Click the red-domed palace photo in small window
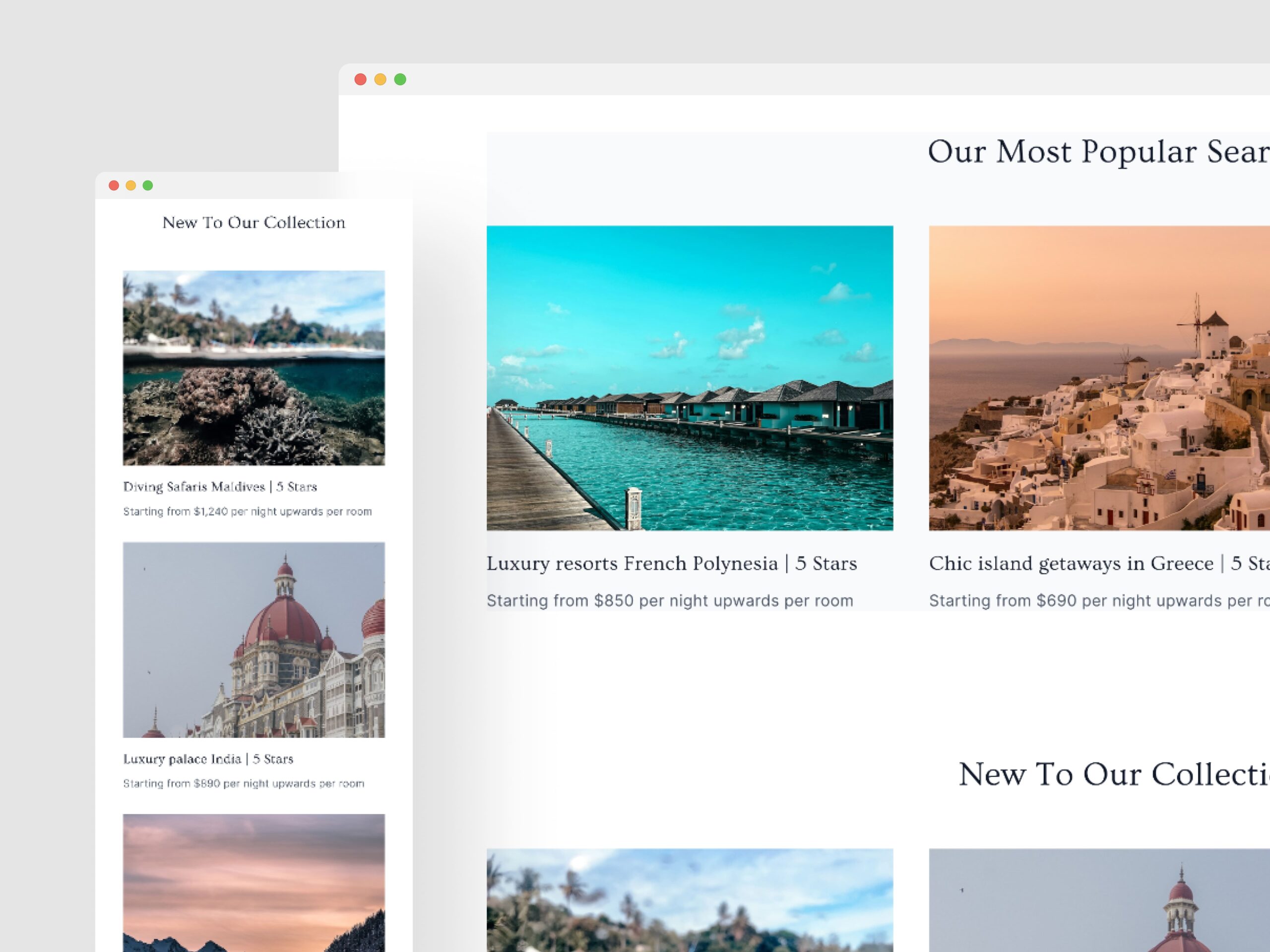The width and height of the screenshot is (1270, 952). pyautogui.click(x=254, y=639)
